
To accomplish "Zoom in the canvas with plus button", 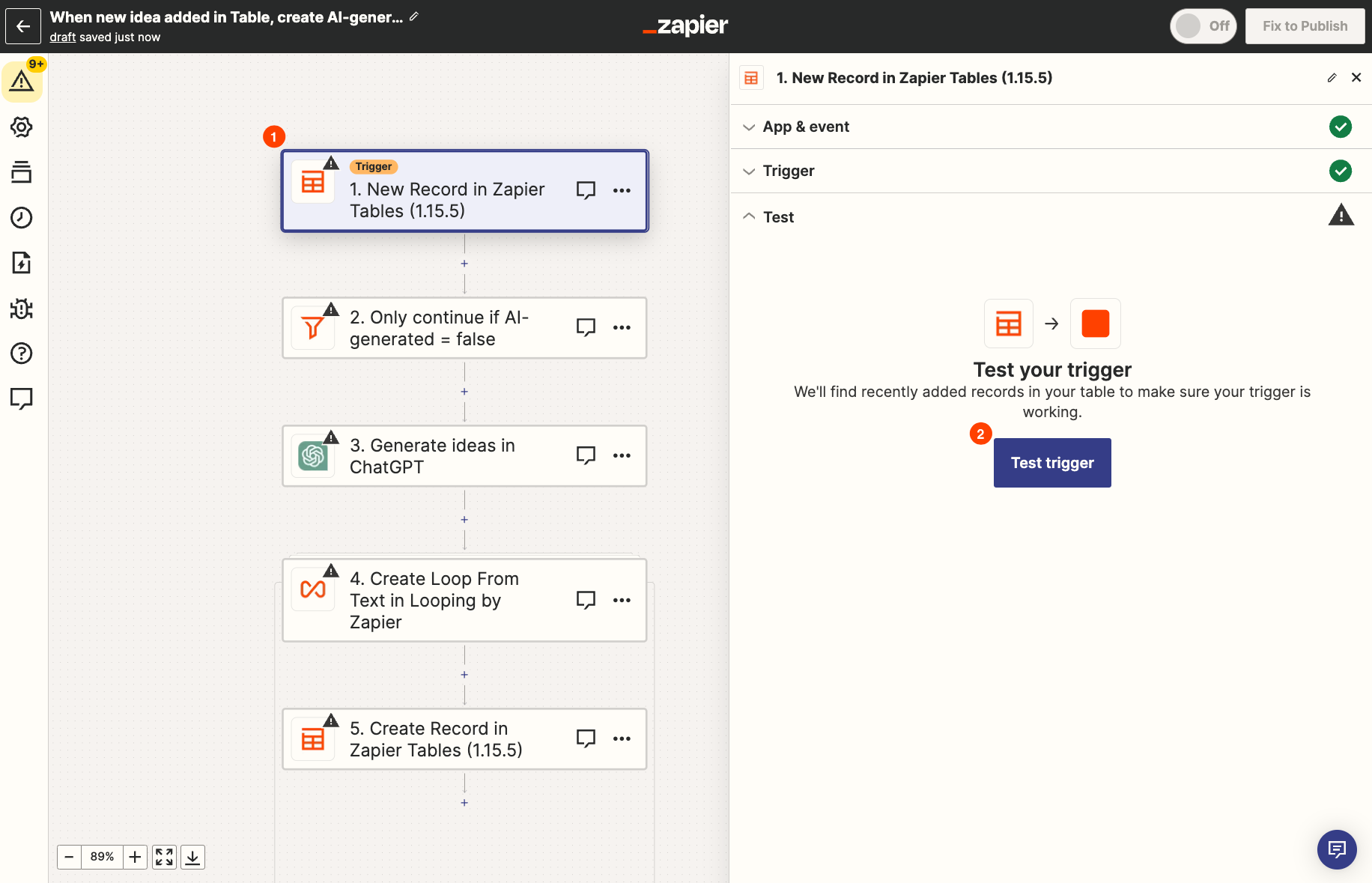I will pos(135,857).
